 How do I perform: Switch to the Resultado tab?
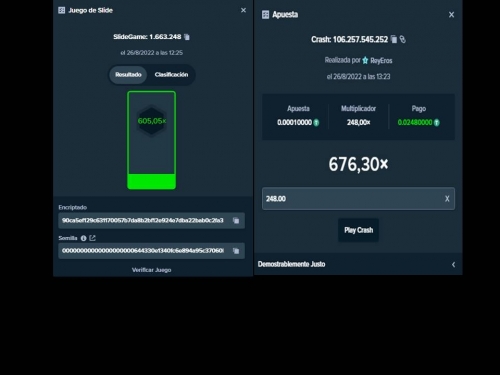pyautogui.click(x=128, y=75)
